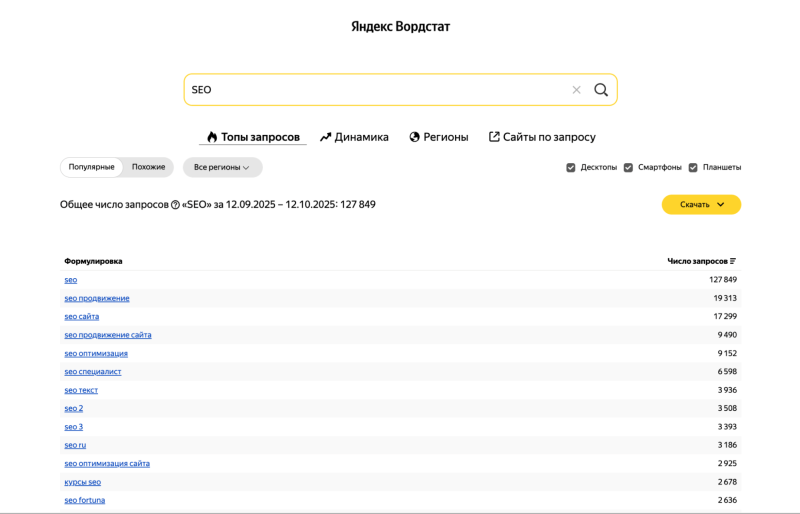Open the Топы запросов tab
The image size is (800, 514).
[x=253, y=137]
